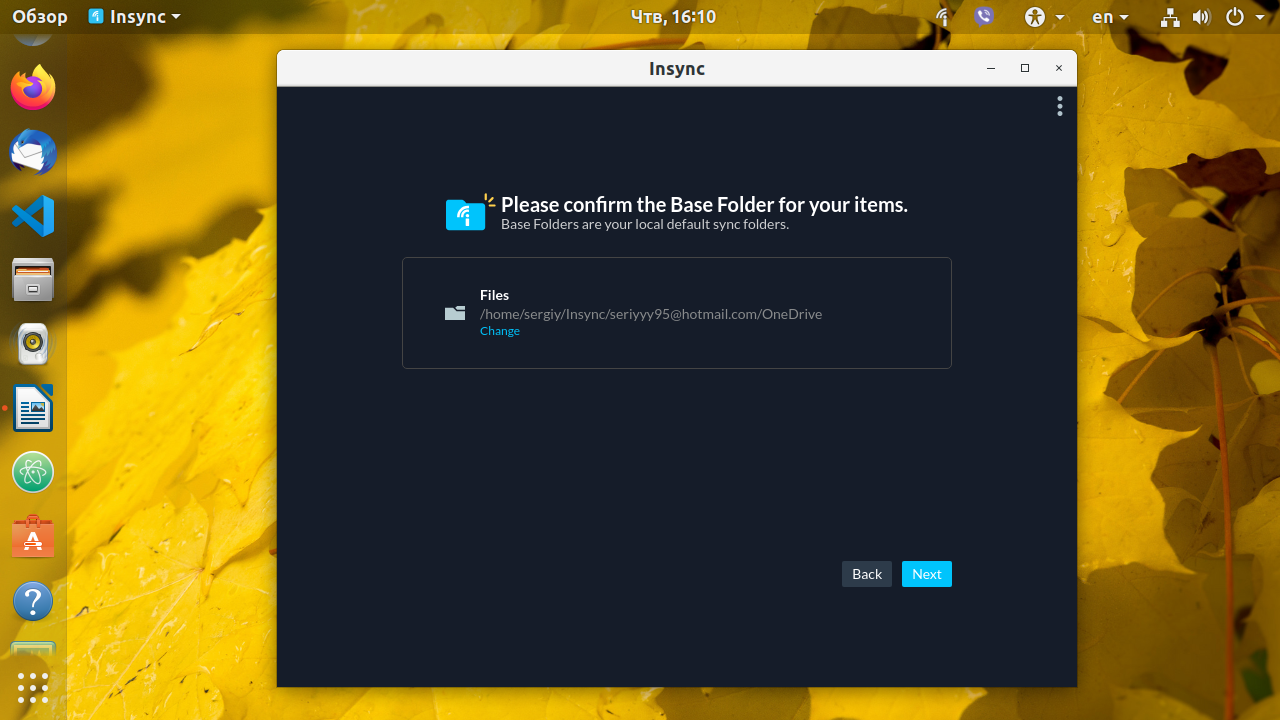This screenshot has height=720, width=1280.
Task: Launch Atom editor from the dock
Action: [33, 472]
